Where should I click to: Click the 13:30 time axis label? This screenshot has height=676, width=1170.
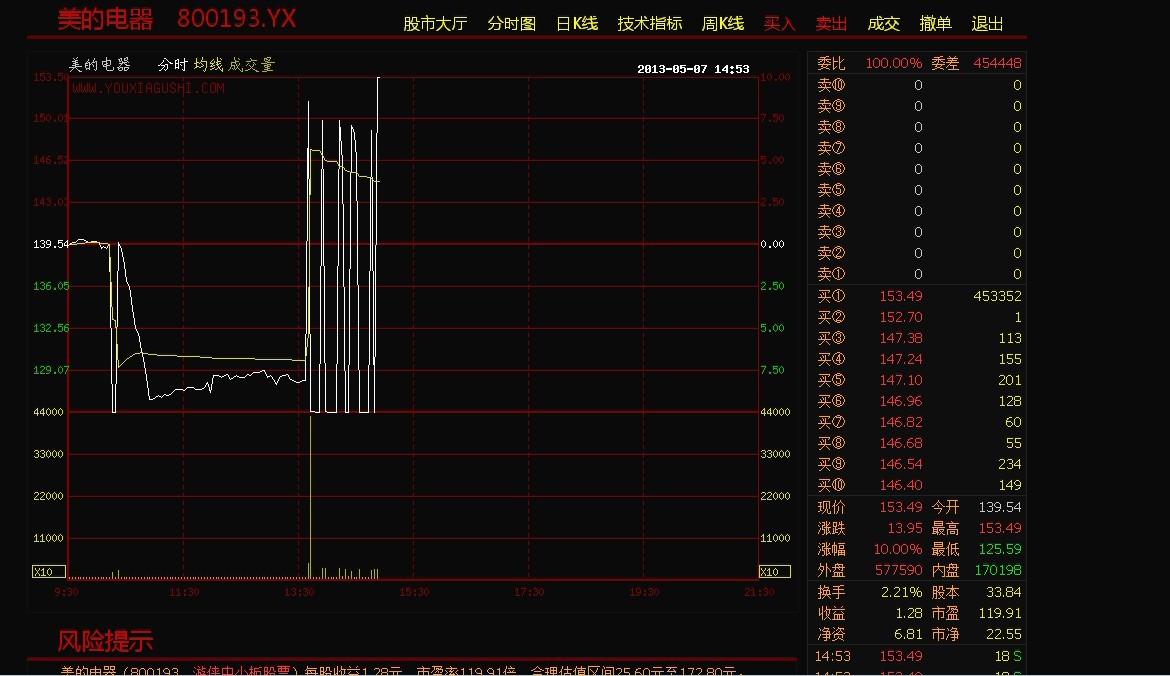tap(299, 592)
